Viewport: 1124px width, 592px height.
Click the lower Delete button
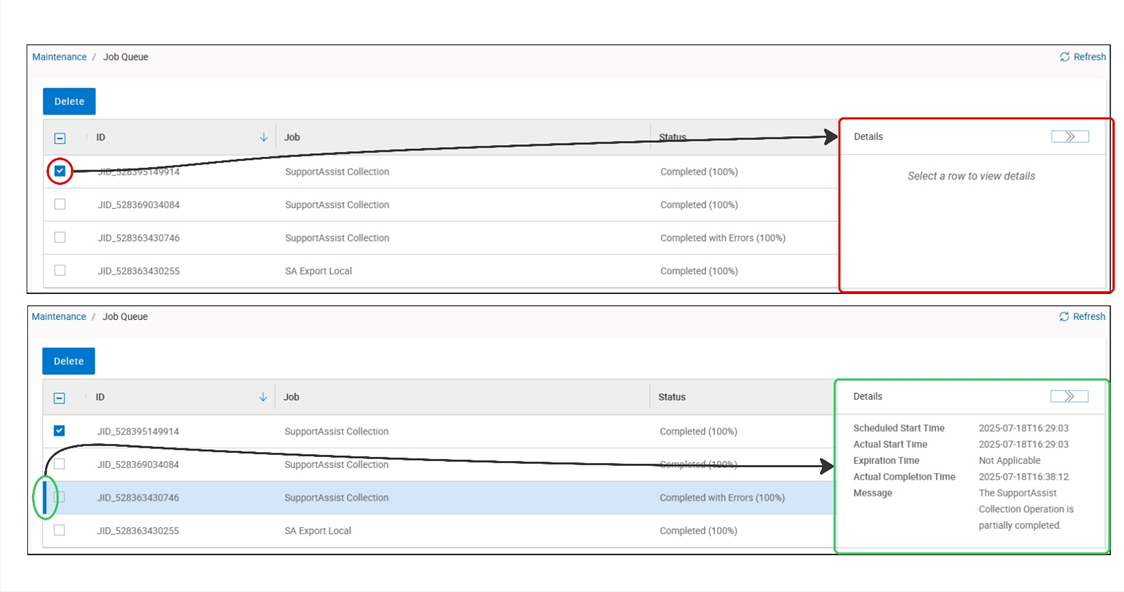pyautogui.click(x=69, y=361)
